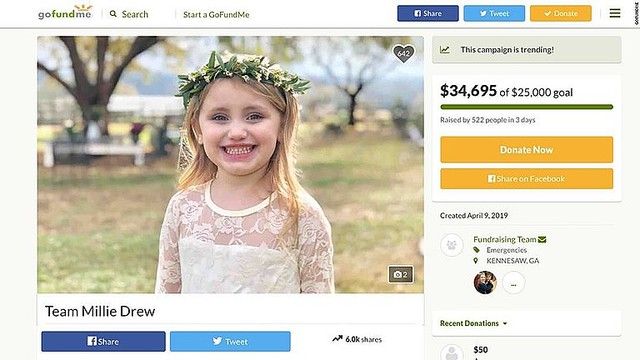Screen dimensions: 640x360
Task: Show more team members ellipsis
Action: point(513,282)
